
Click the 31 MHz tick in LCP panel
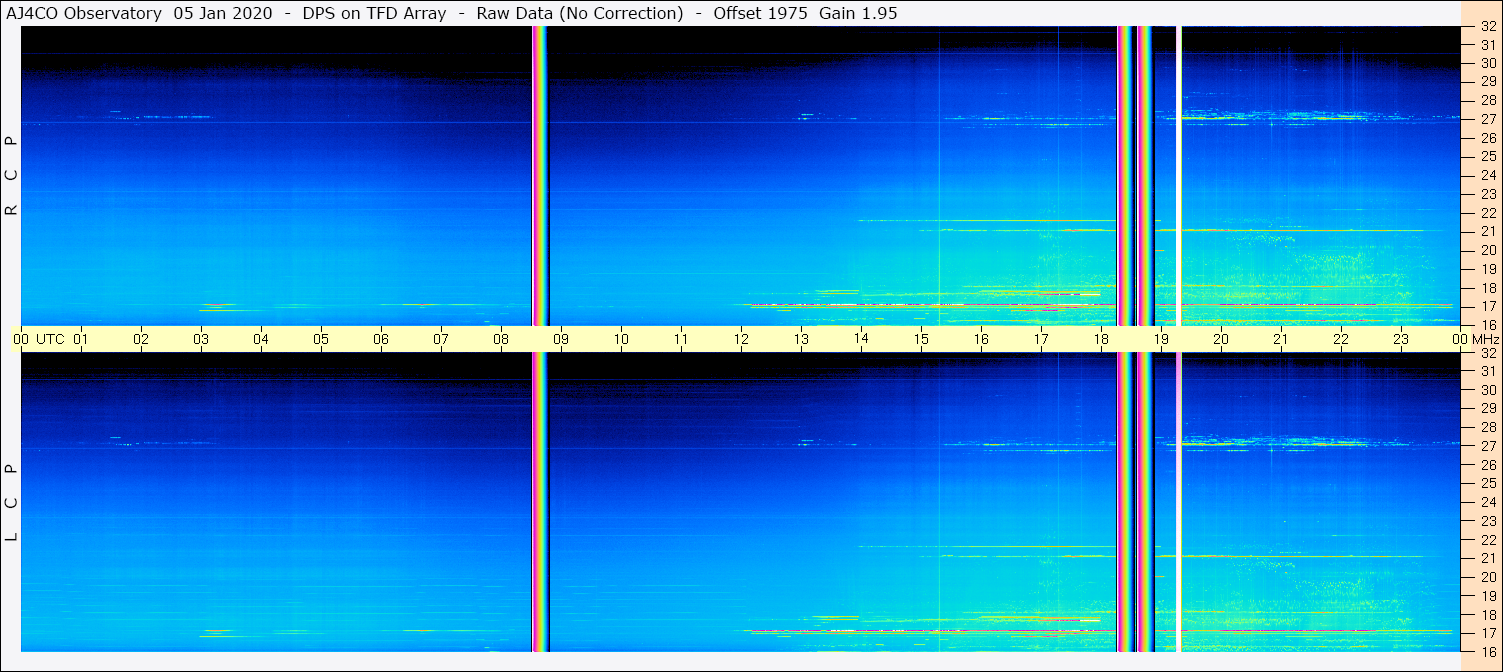[1488, 371]
